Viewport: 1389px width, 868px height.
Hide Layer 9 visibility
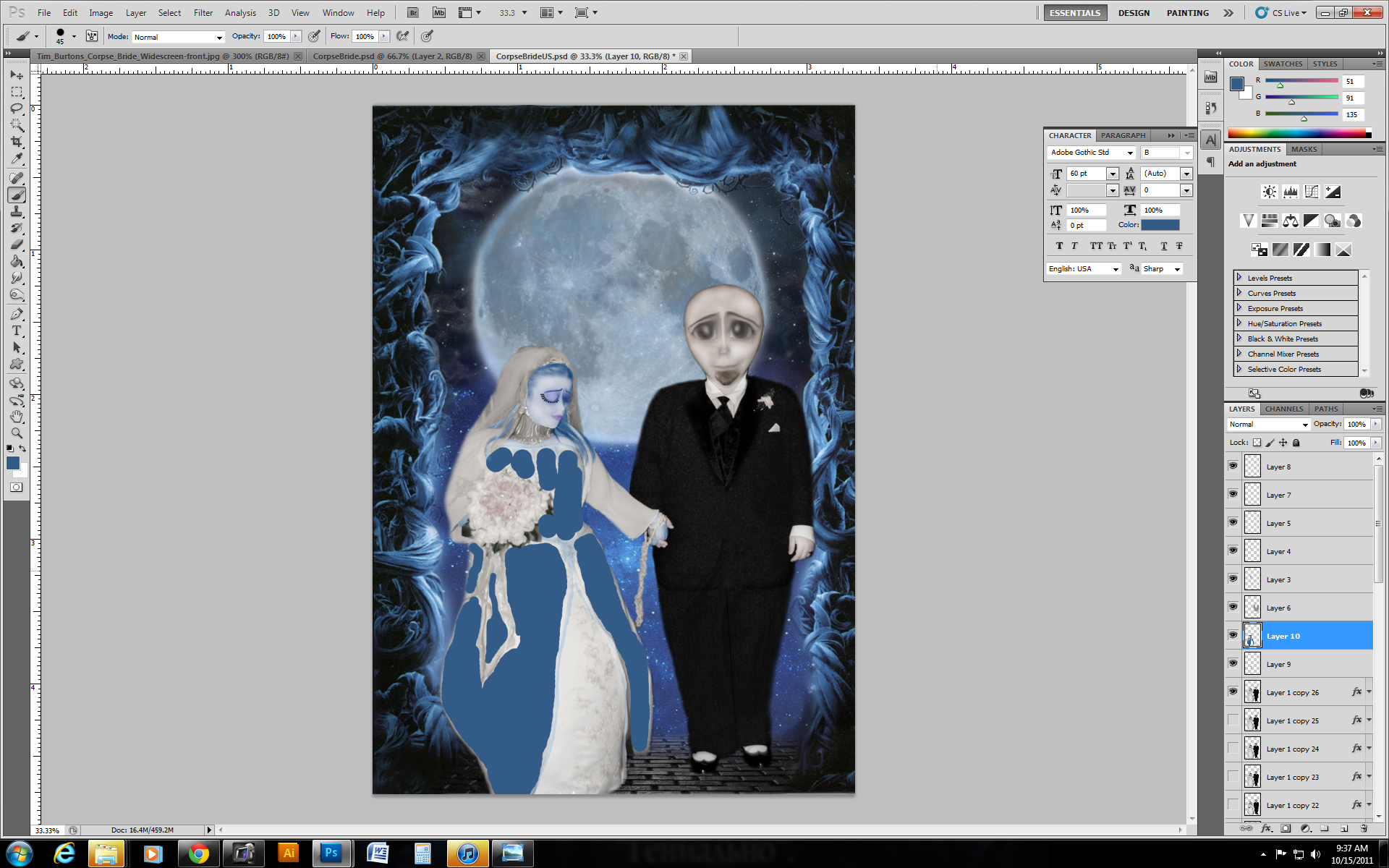(1233, 663)
